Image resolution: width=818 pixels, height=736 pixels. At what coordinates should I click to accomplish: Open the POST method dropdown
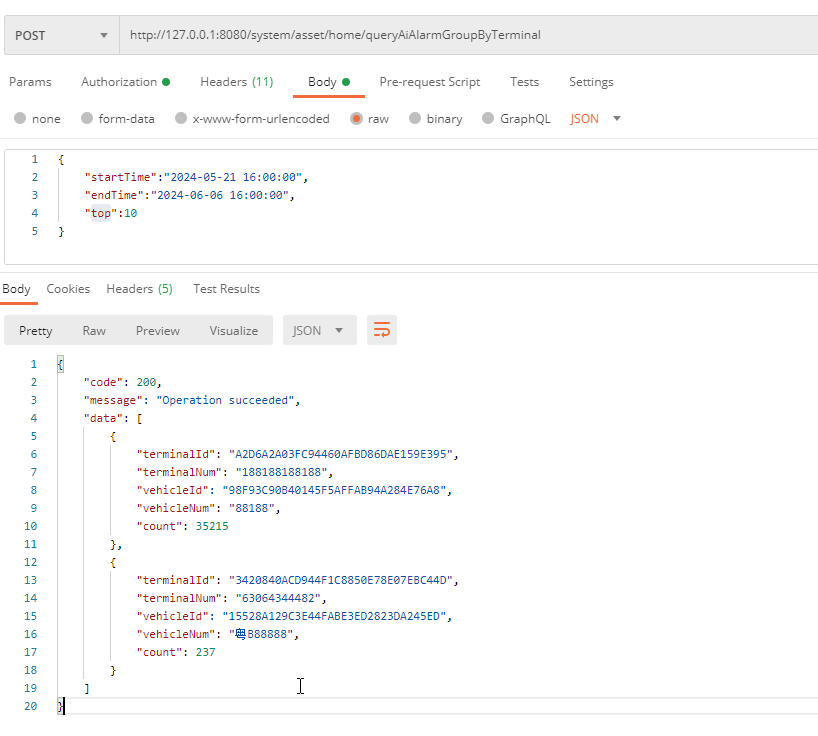click(x=60, y=35)
